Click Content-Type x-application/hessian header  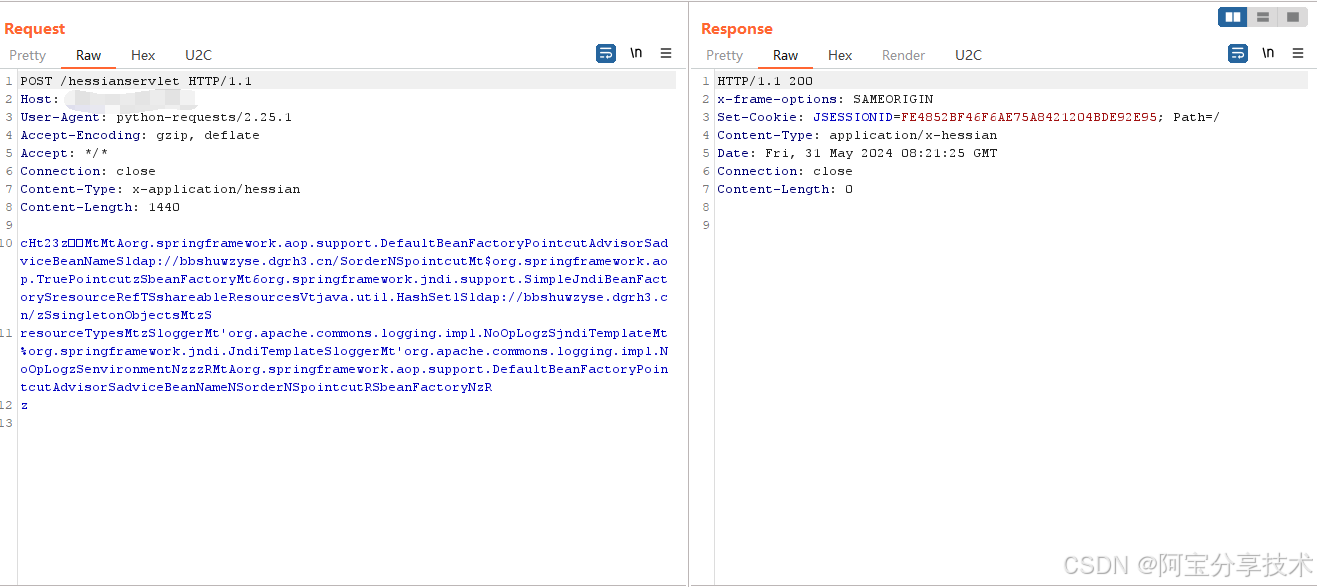(160, 189)
